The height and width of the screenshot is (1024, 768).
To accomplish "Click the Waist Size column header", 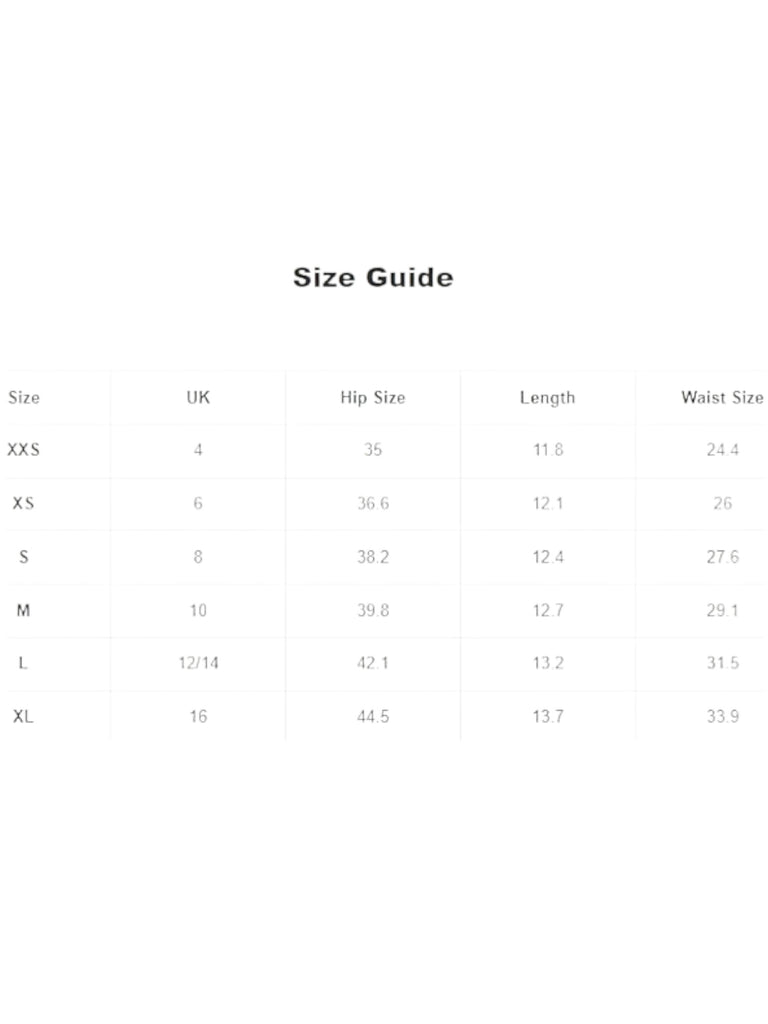I will 722,397.
